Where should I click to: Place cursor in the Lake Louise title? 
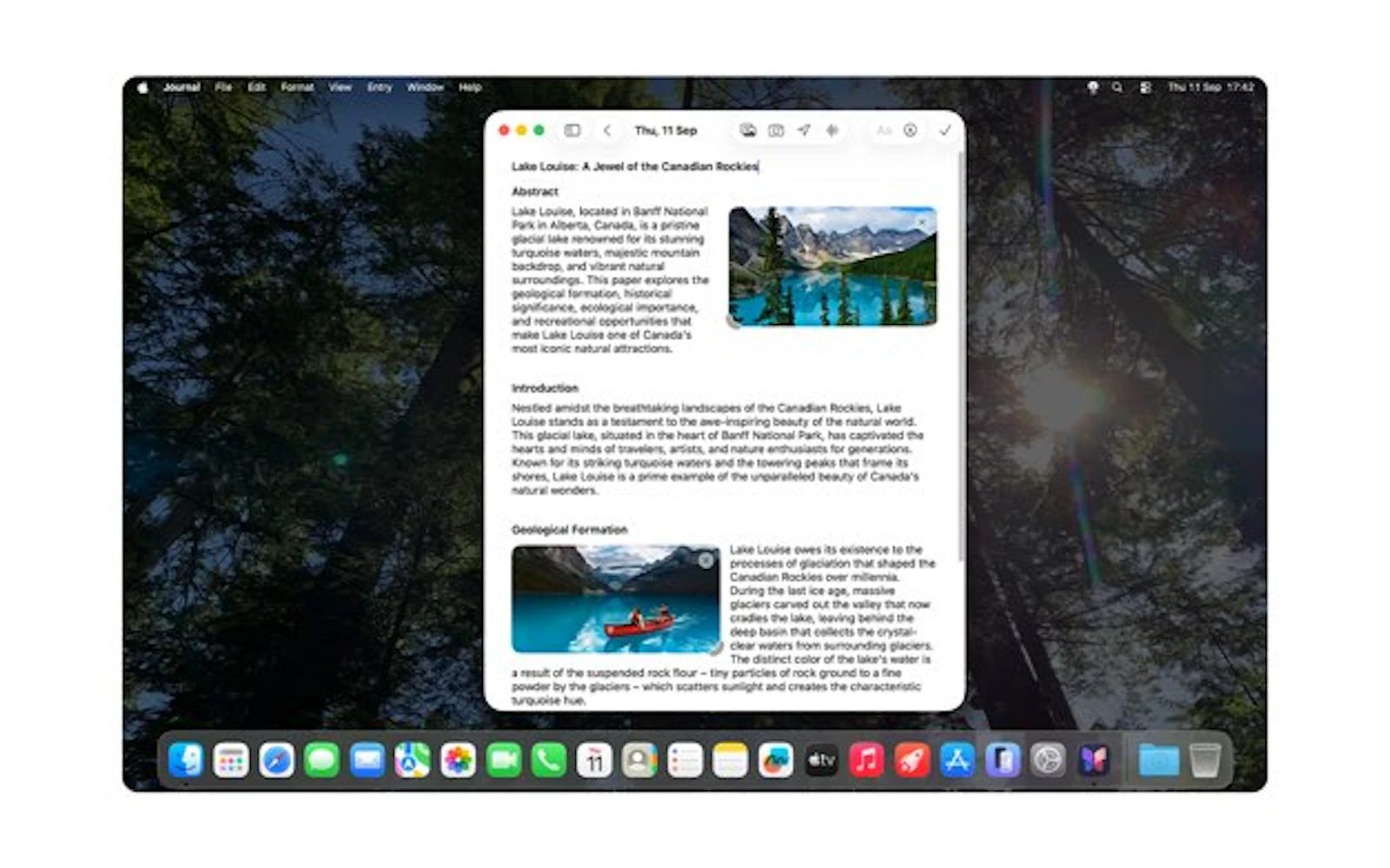(x=635, y=166)
